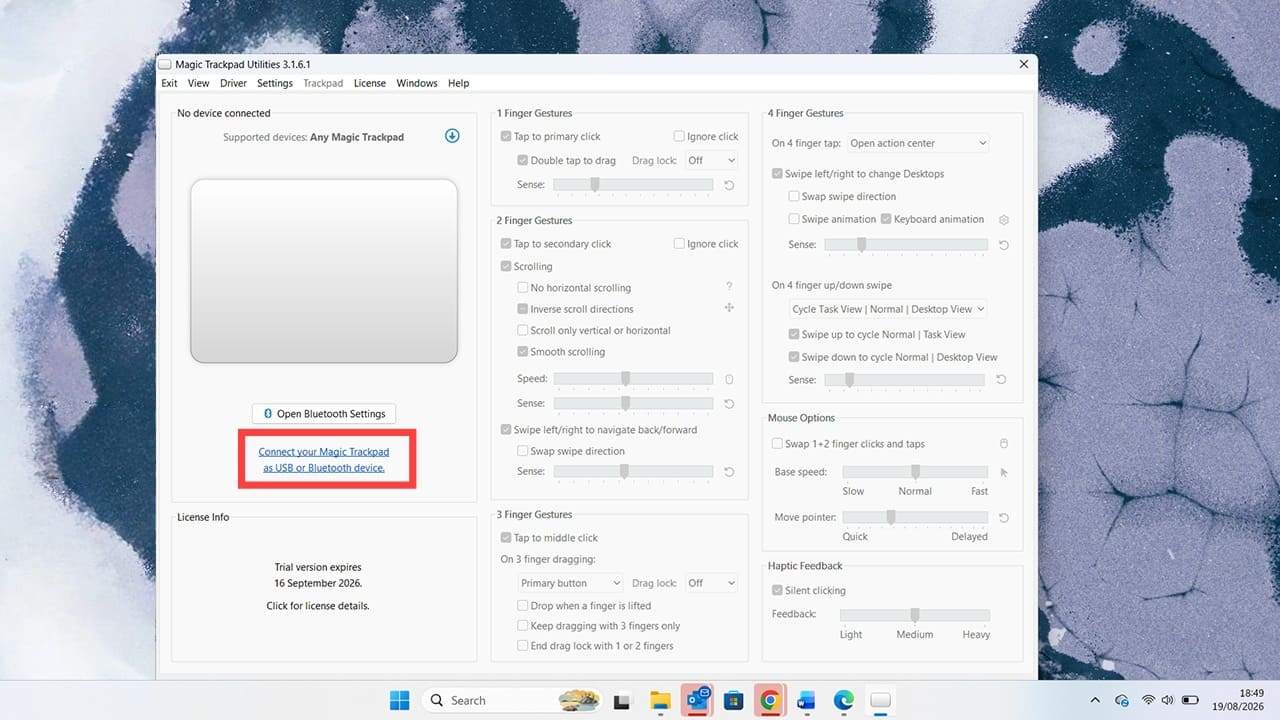Expand the Cycle Task View dropdown
1280x720 pixels.
point(888,309)
